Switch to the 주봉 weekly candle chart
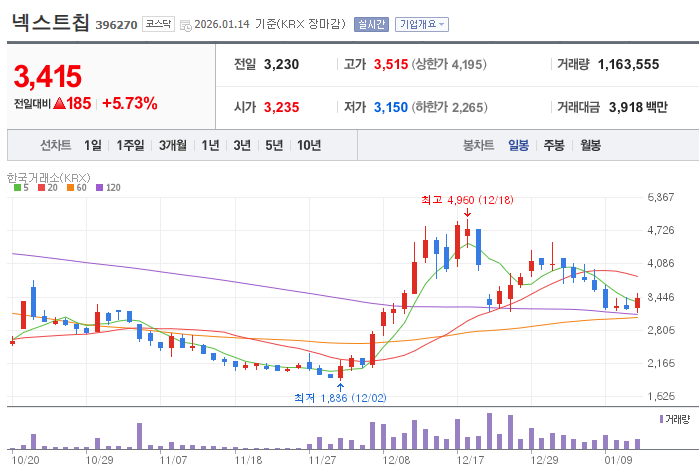The height and width of the screenshot is (467, 699). (554, 145)
